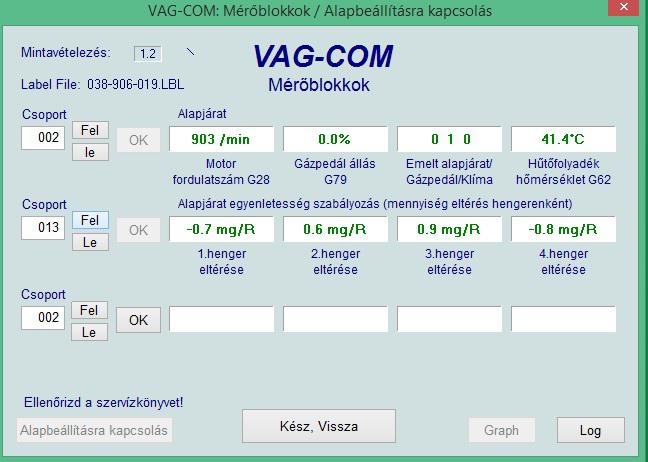
Task: Click the enabled OK button in bottom row
Action: [138, 320]
